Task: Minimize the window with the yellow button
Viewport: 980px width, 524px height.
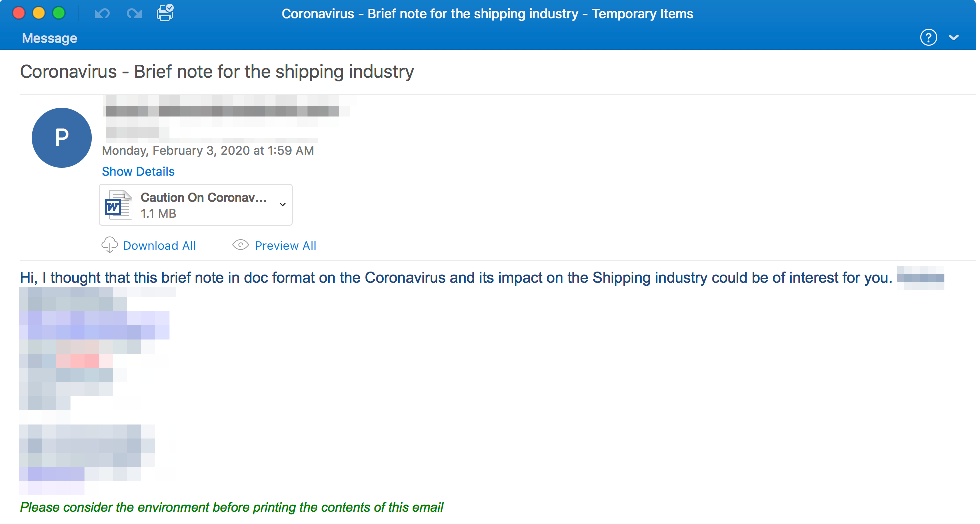Action: point(39,14)
